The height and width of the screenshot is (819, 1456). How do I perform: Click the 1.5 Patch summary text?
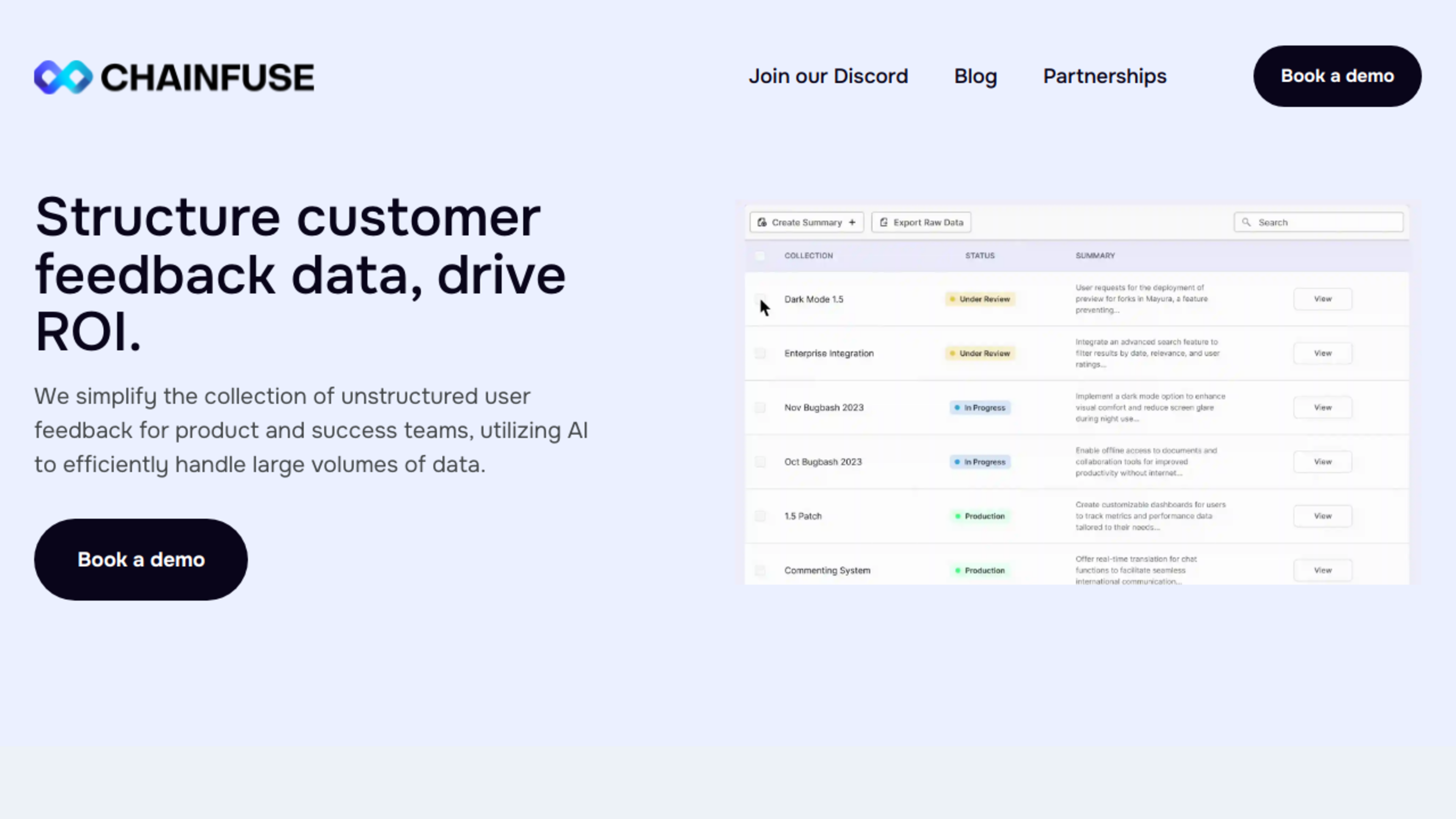point(1150,516)
